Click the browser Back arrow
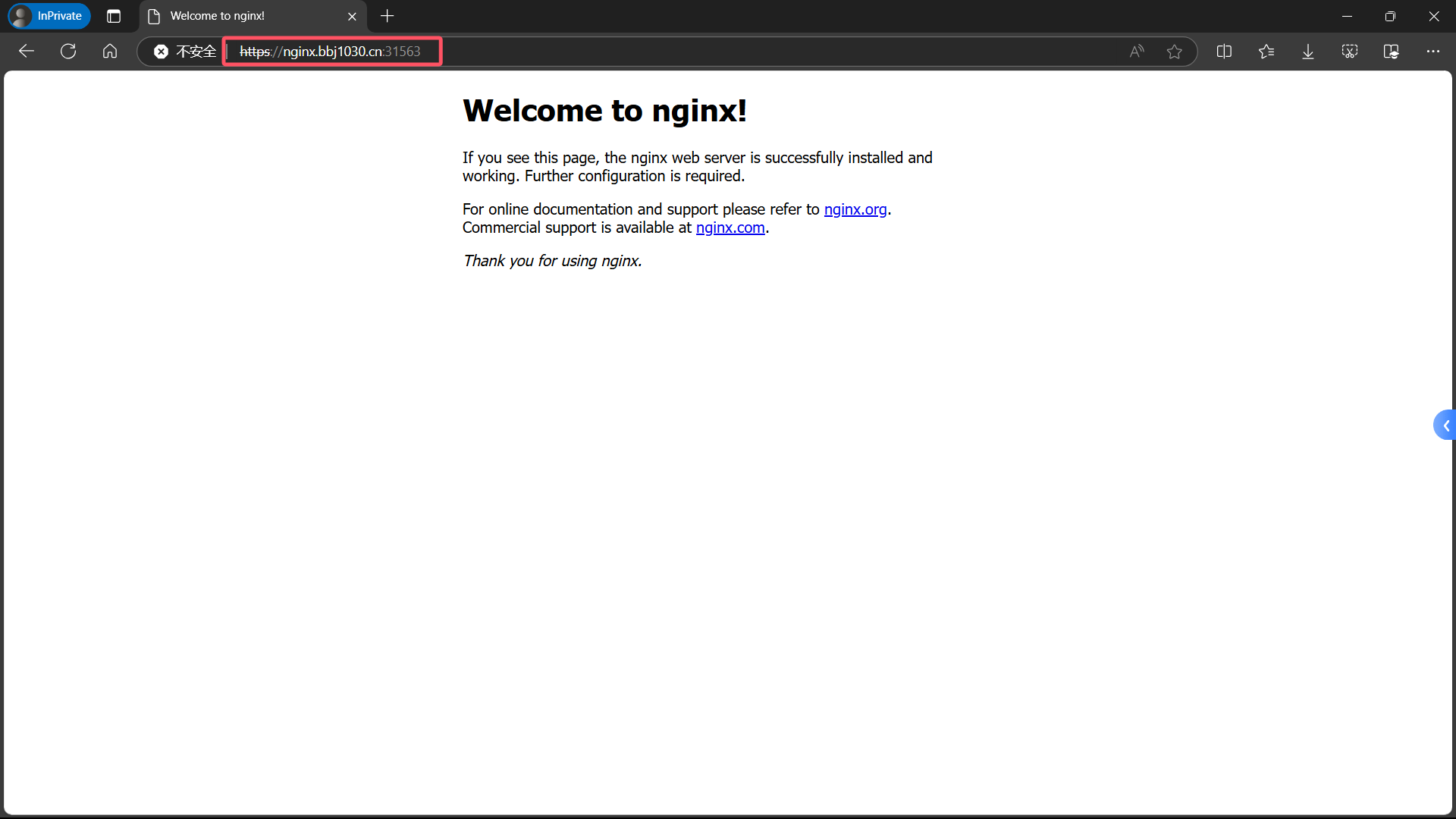The height and width of the screenshot is (819, 1456). click(27, 52)
